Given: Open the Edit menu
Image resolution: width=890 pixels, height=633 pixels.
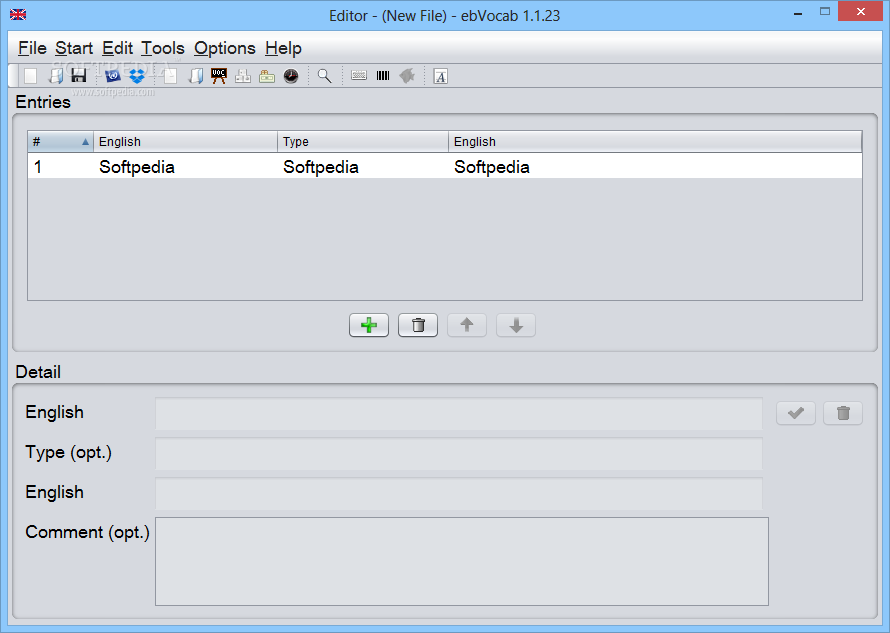Looking at the screenshot, I should pyautogui.click(x=117, y=48).
